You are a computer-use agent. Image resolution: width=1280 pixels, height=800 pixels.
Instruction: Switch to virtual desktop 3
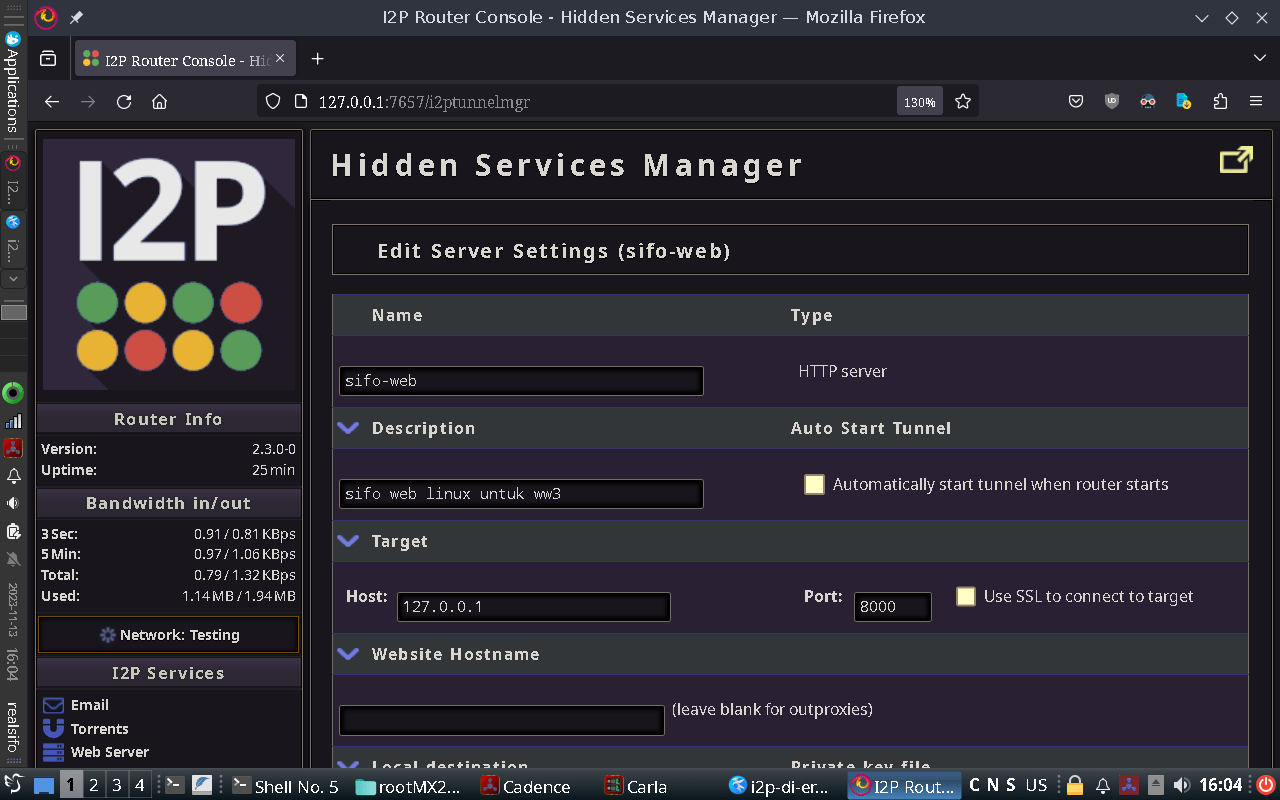(117, 785)
